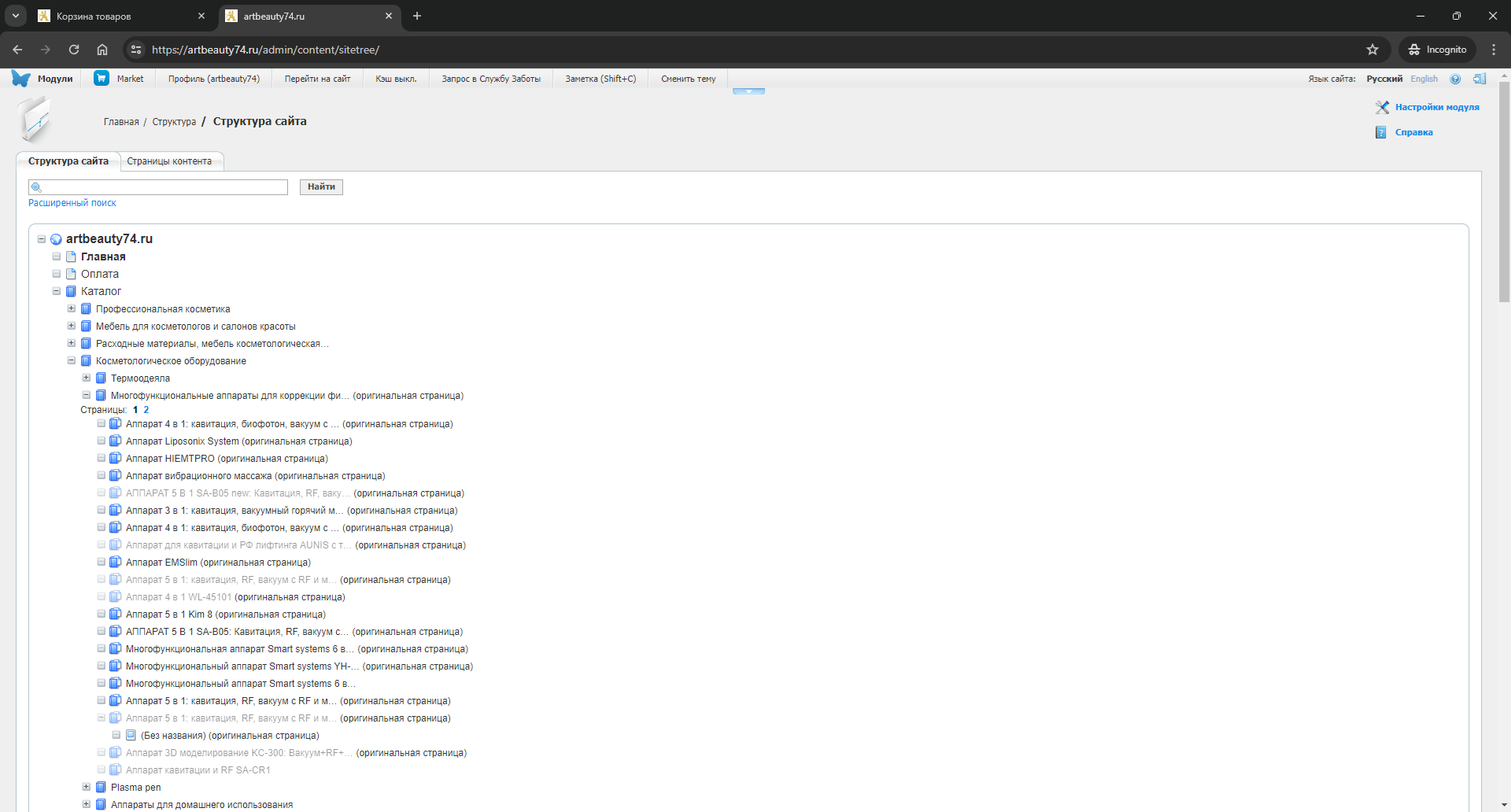The image size is (1511, 812).
Task: Expand the Профессиональная косметика category
Action: pos(72,309)
